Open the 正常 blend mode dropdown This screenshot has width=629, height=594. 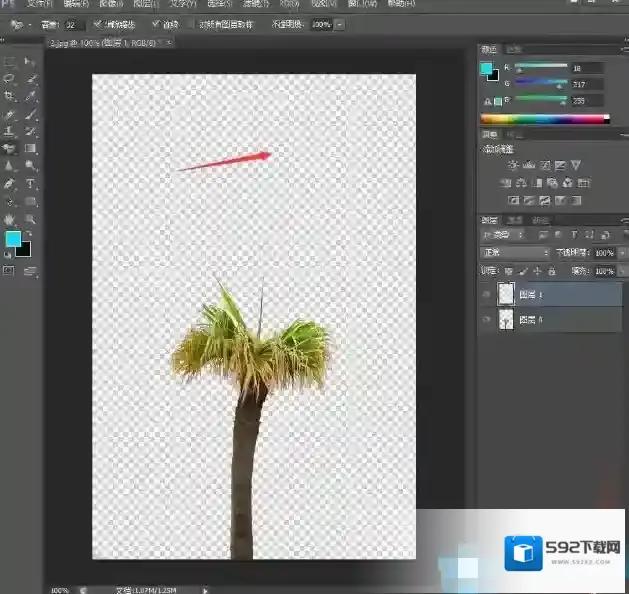pos(515,252)
